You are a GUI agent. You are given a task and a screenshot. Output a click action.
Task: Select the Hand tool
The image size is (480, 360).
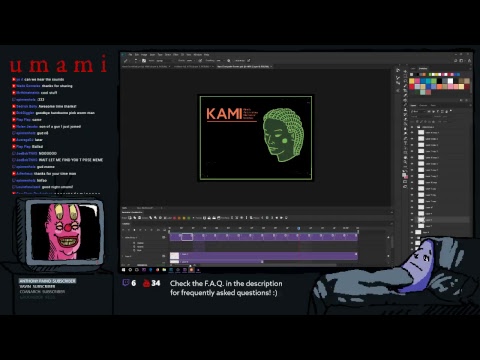tap(405, 157)
